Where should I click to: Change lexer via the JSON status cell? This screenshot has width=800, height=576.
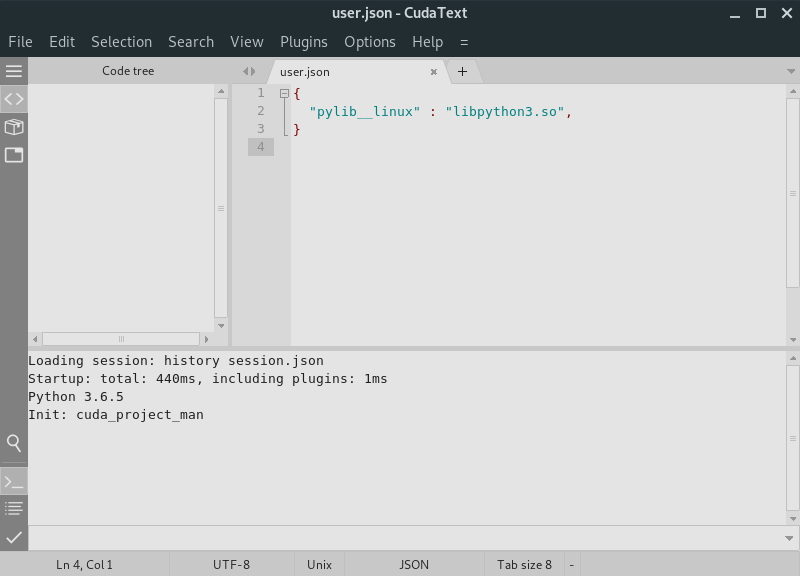(413, 564)
